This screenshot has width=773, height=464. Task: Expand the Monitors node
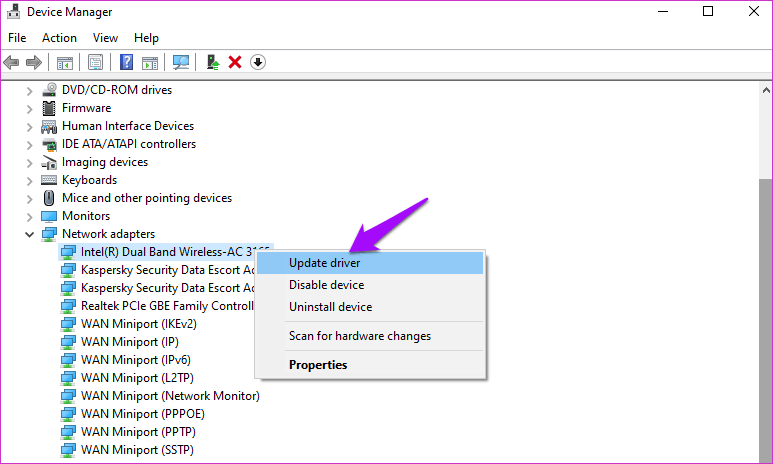(x=30, y=216)
